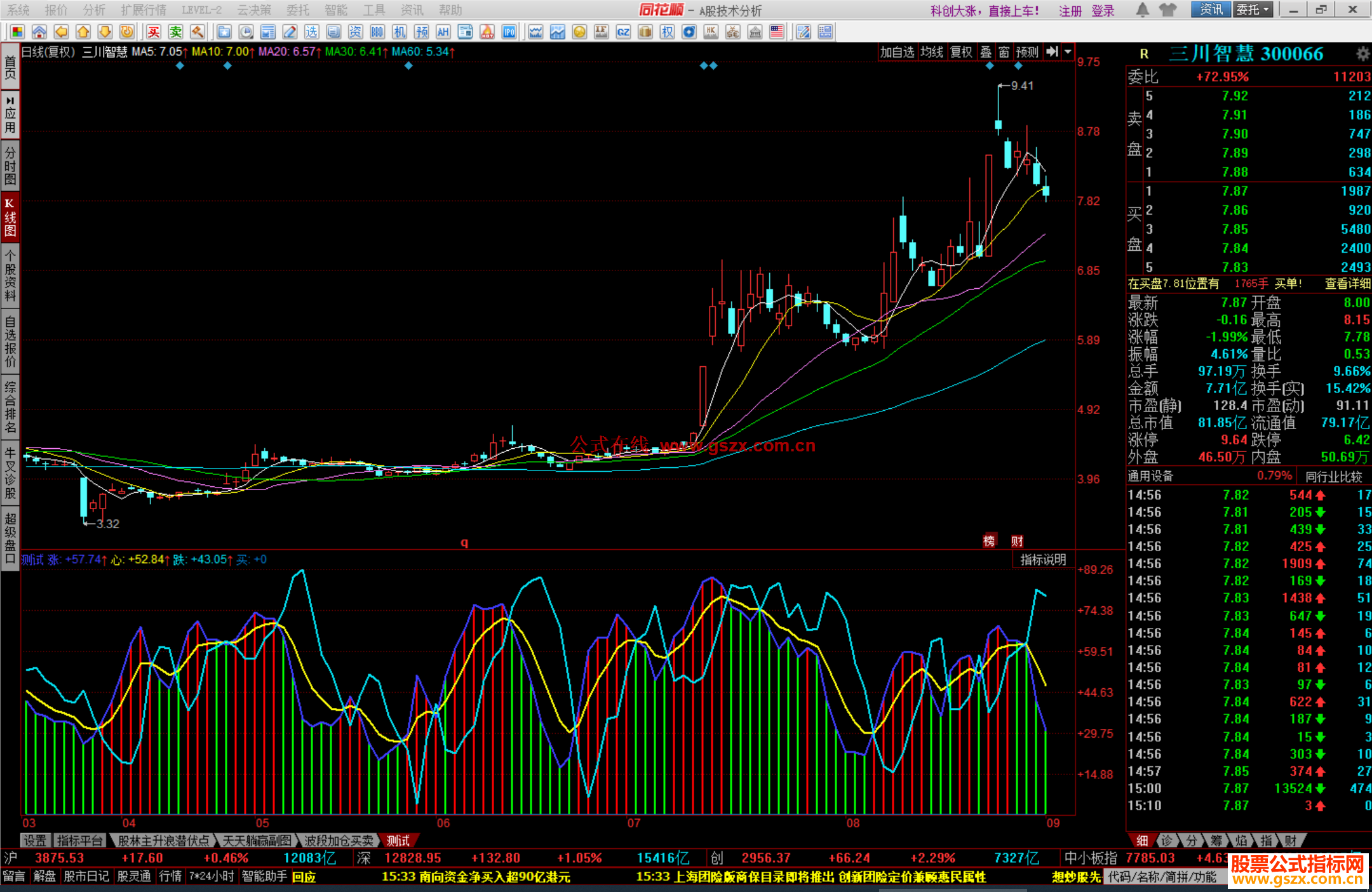Open the gear settings icon beside 300066
The image size is (1372, 892).
(1362, 54)
